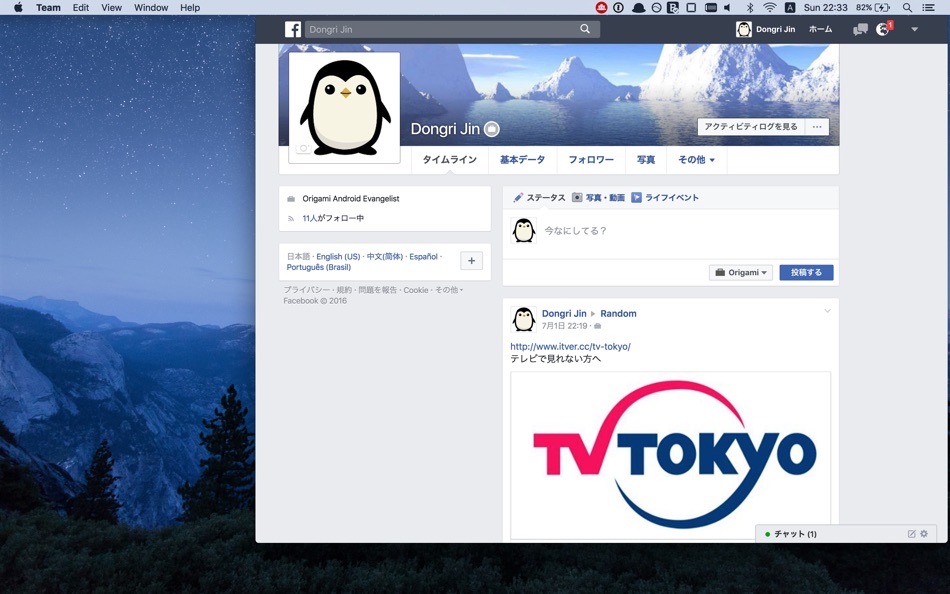This screenshot has width=950, height=594.
Task: Click the 7月1日 22:19 post timestamp
Action: [x=565, y=326]
